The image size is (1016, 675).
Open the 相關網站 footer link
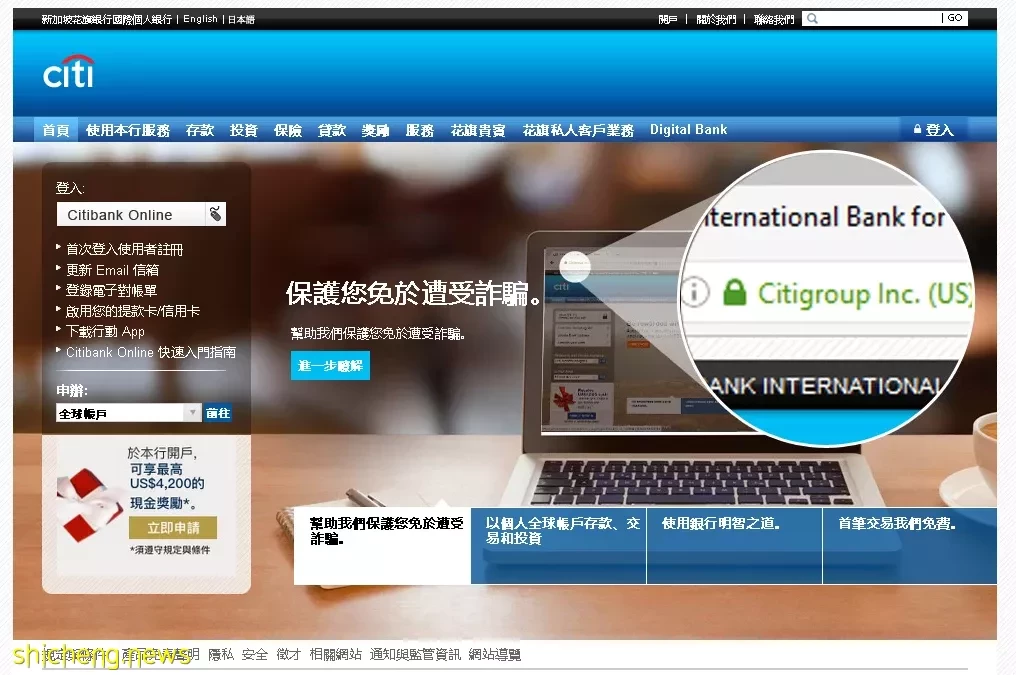pyautogui.click(x=336, y=655)
